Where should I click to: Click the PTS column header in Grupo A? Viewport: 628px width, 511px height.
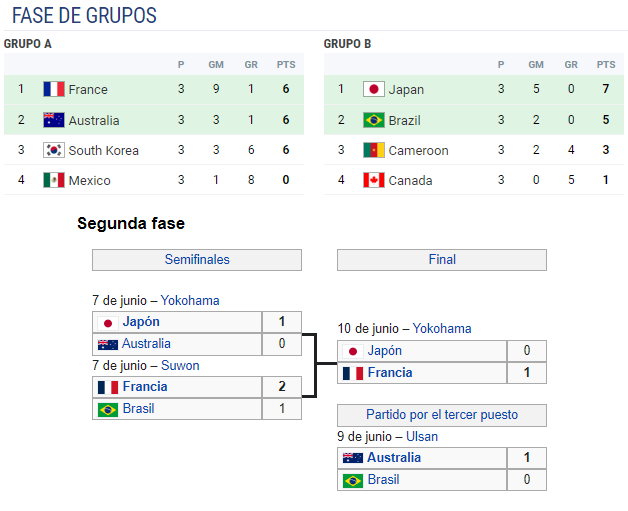286,65
